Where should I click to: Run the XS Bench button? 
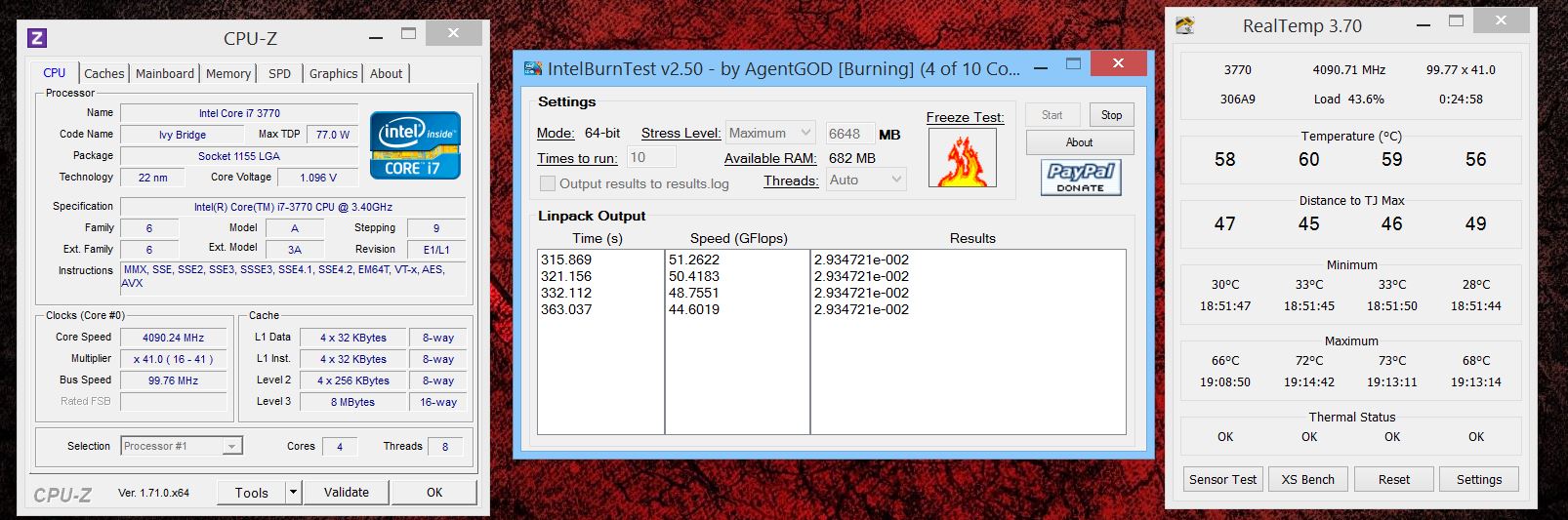coord(1308,479)
